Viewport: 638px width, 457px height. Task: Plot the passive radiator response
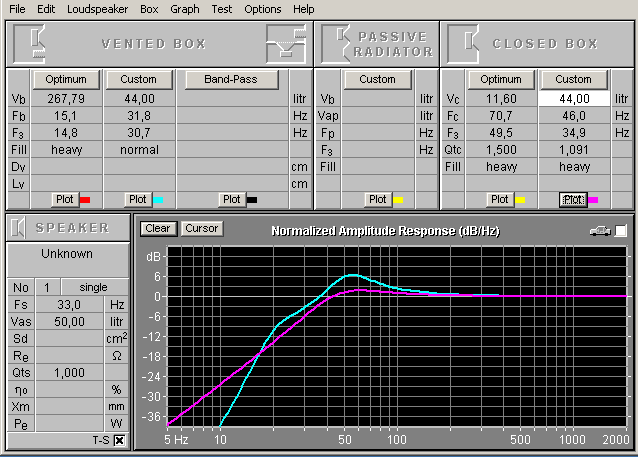pyautogui.click(x=378, y=199)
